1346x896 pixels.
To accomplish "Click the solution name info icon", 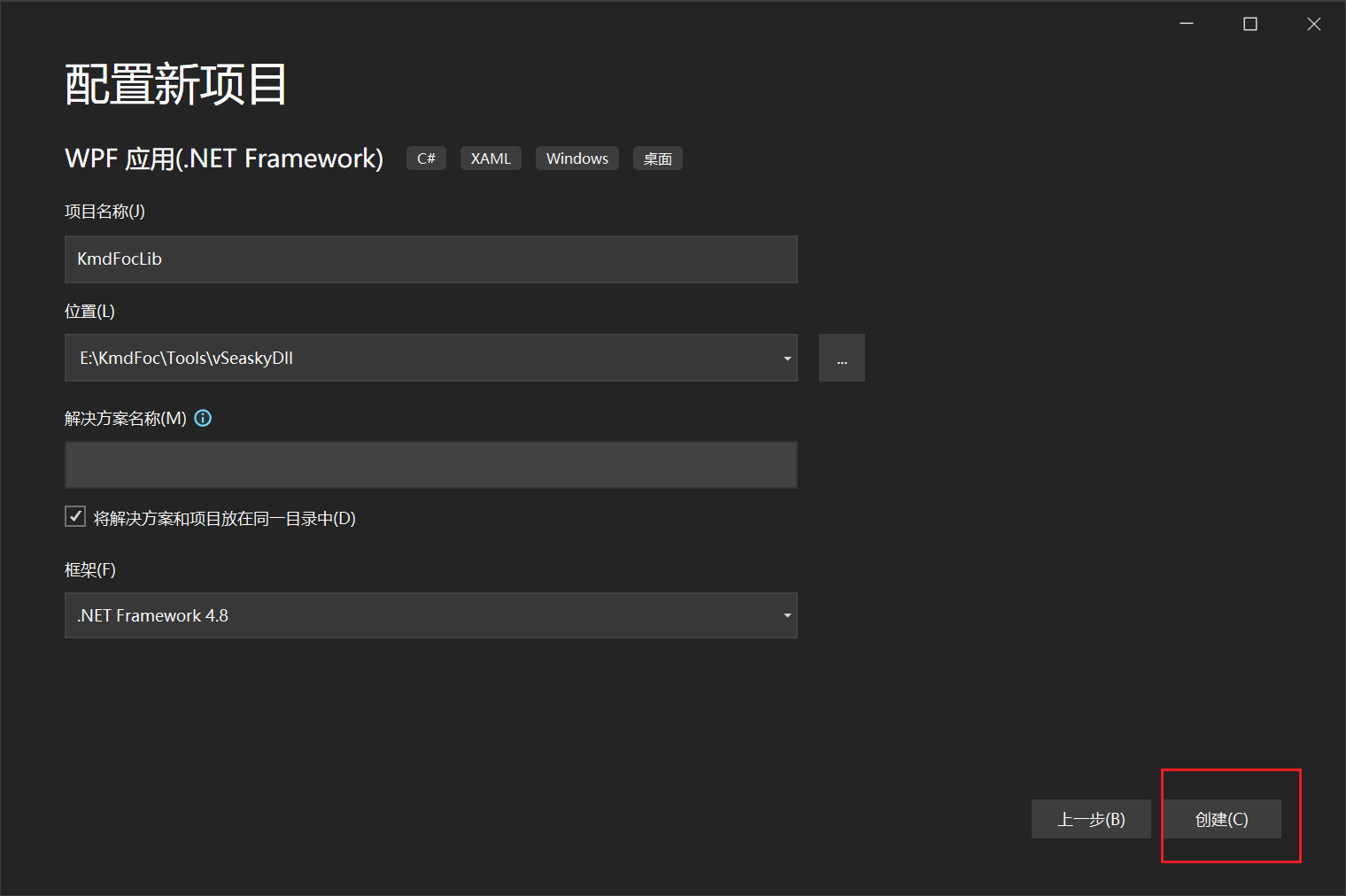I will coord(203,418).
